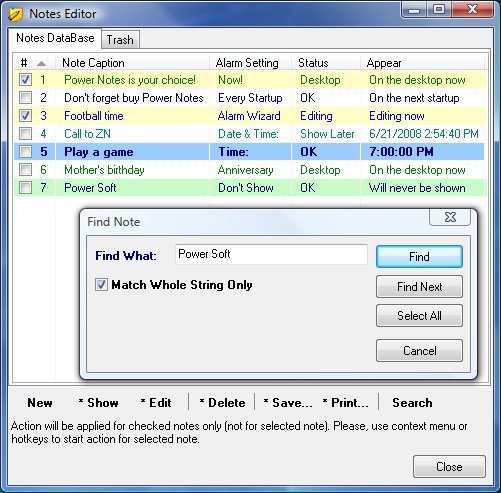Check the box for note 7 Power Soft
Image resolution: width=501 pixels, height=493 pixels.
tap(25, 188)
